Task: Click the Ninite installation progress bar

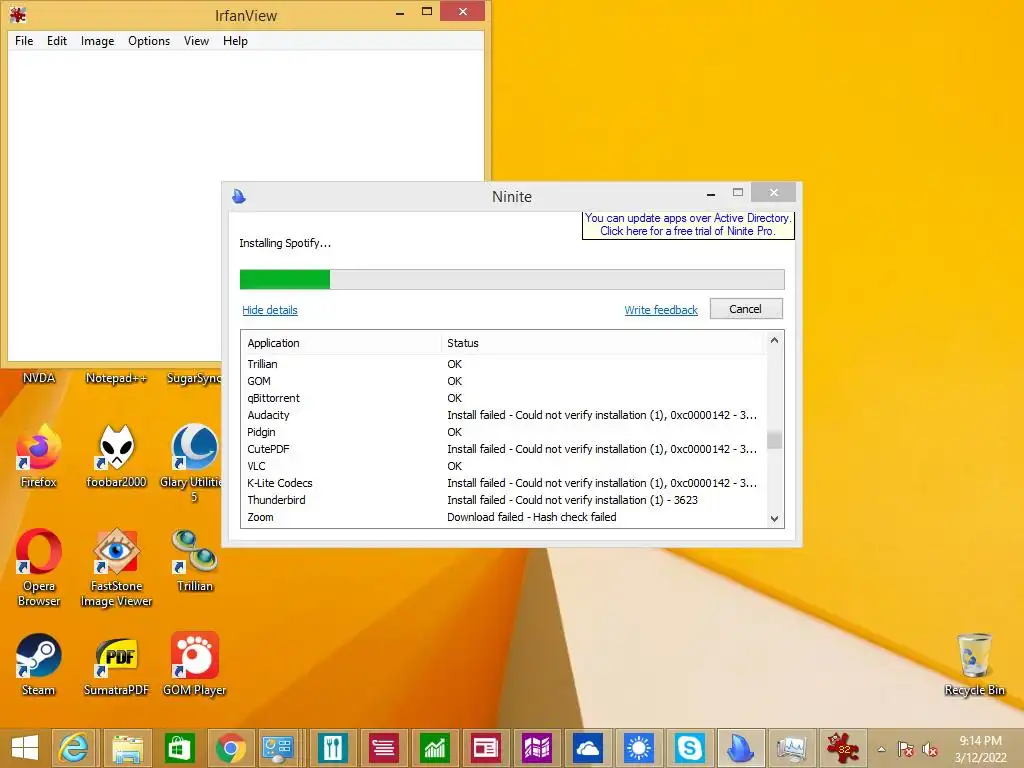Action: tap(512, 279)
